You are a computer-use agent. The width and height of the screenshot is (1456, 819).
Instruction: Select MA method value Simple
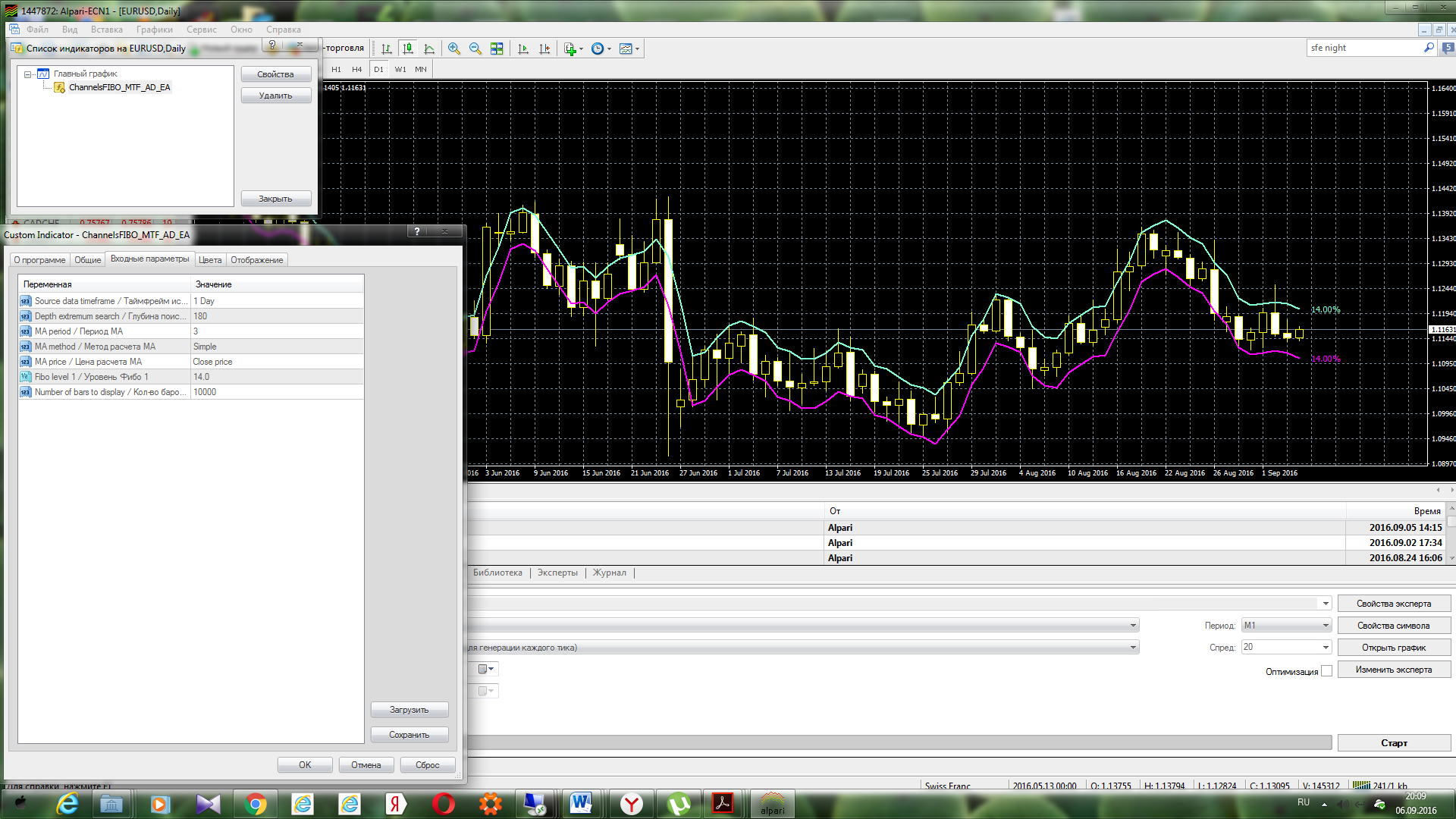pyautogui.click(x=277, y=347)
